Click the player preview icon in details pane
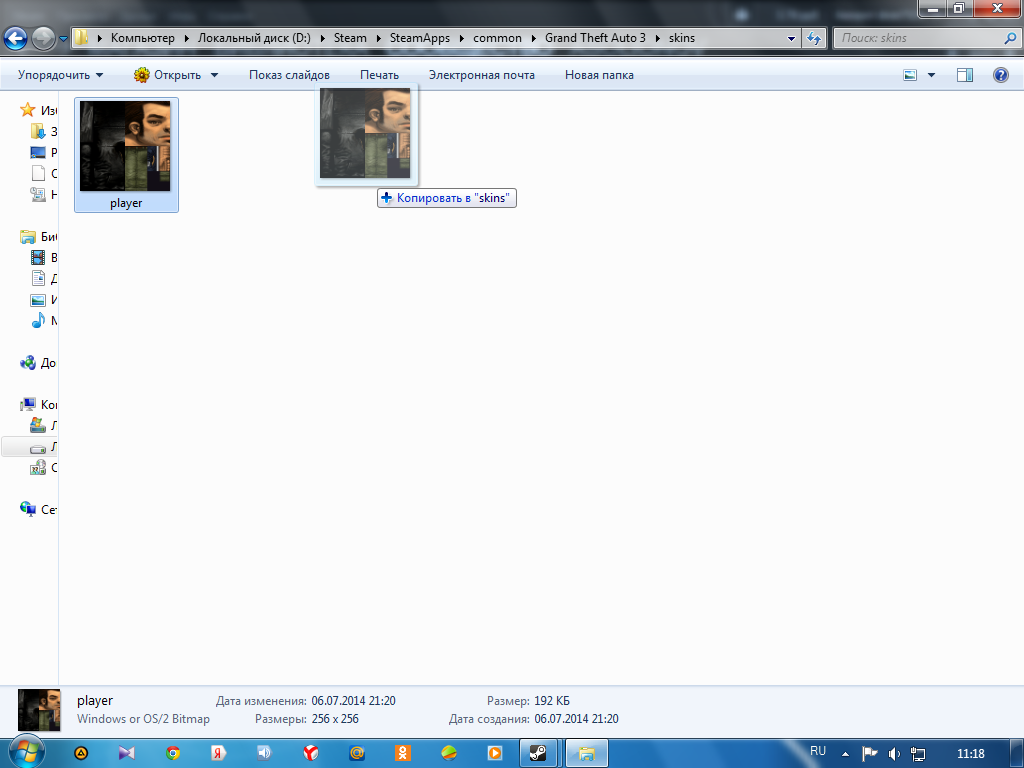The image size is (1024, 768). (x=39, y=710)
